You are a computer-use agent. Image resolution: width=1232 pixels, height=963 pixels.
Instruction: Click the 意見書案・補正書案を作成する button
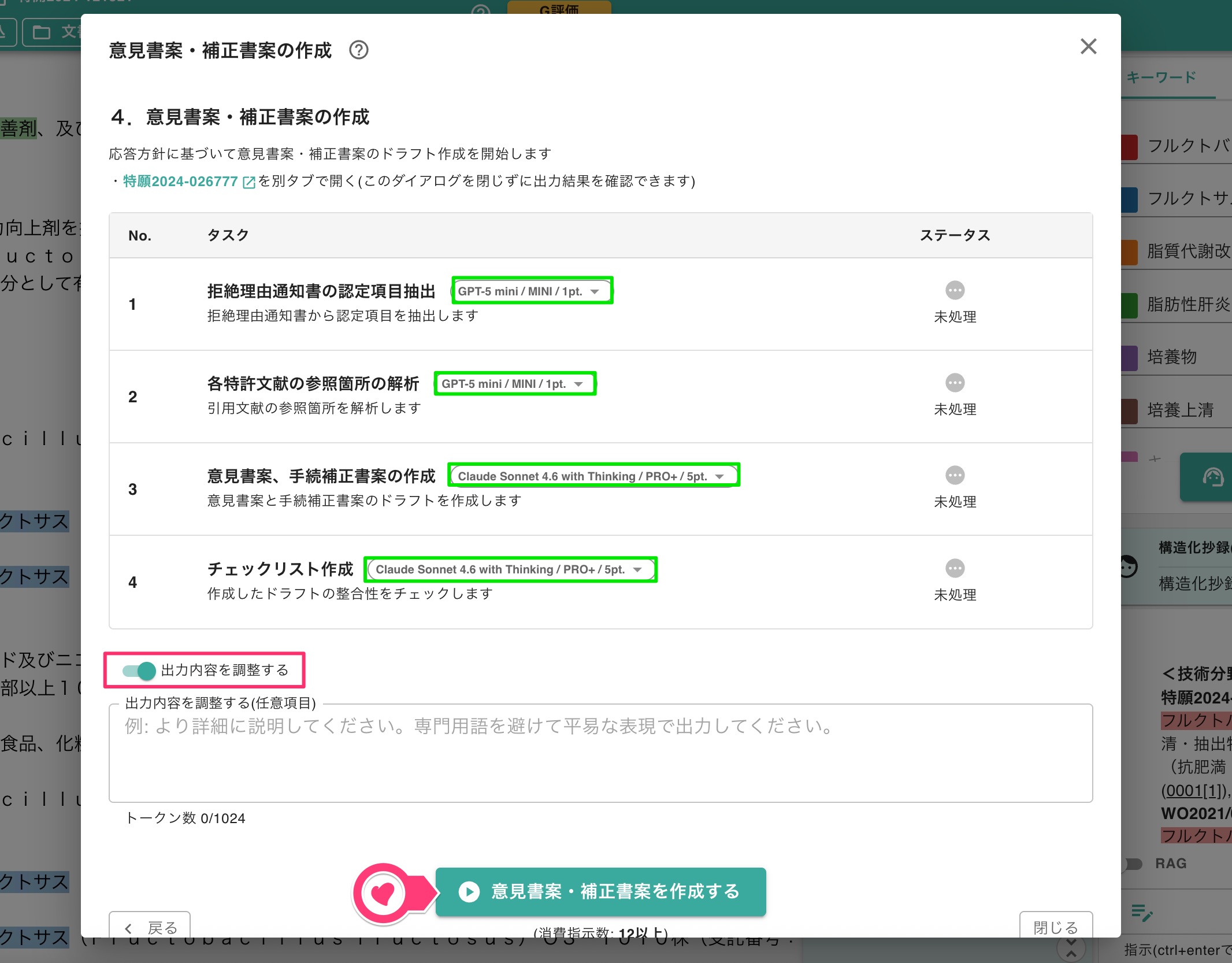600,891
